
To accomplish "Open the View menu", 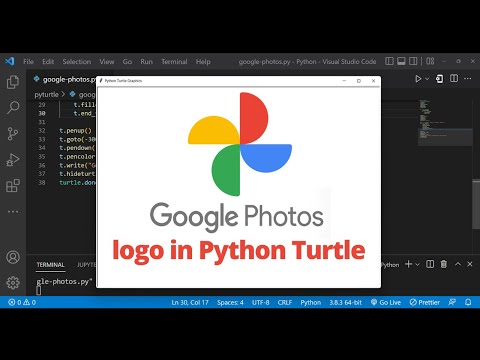I will point(107,62).
